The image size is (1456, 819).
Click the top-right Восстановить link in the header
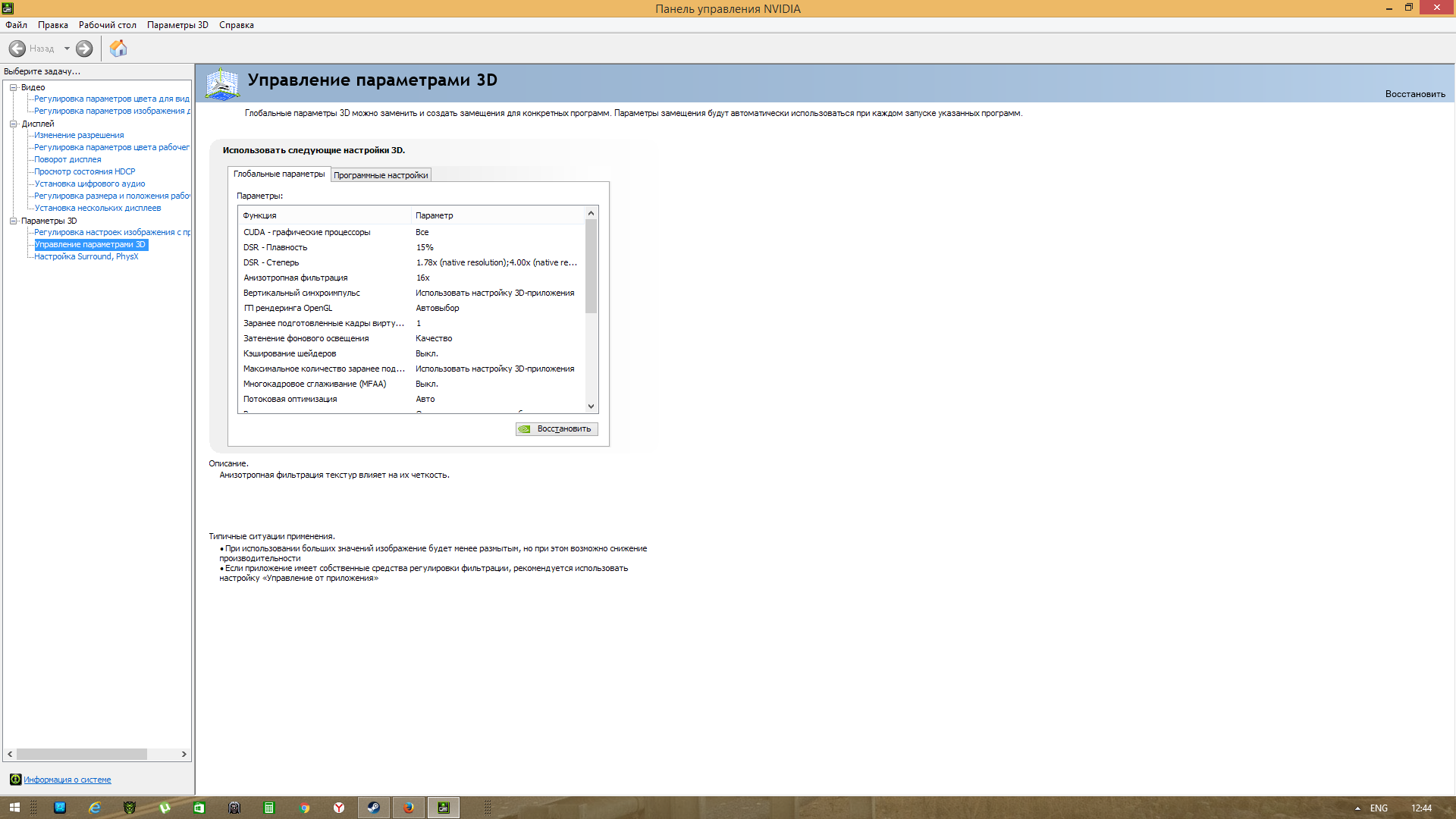coord(1414,94)
